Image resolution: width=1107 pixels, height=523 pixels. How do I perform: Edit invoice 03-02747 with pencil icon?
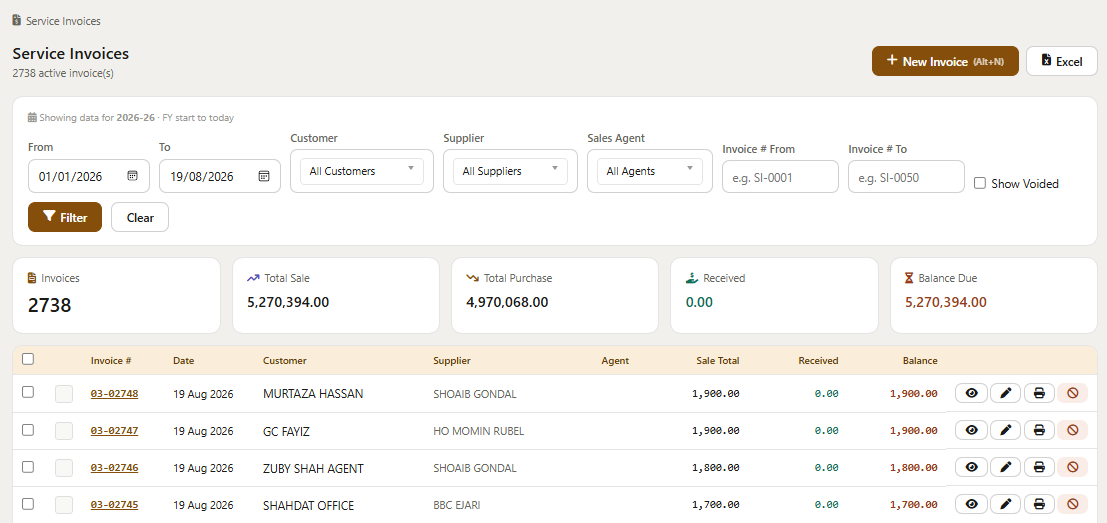click(x=1005, y=430)
